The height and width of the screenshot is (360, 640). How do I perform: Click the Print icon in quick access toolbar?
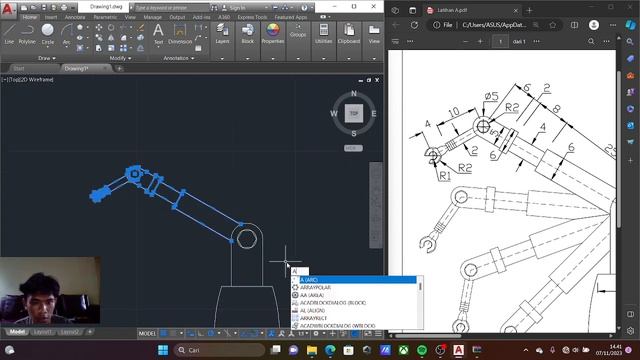(x=64, y=7)
